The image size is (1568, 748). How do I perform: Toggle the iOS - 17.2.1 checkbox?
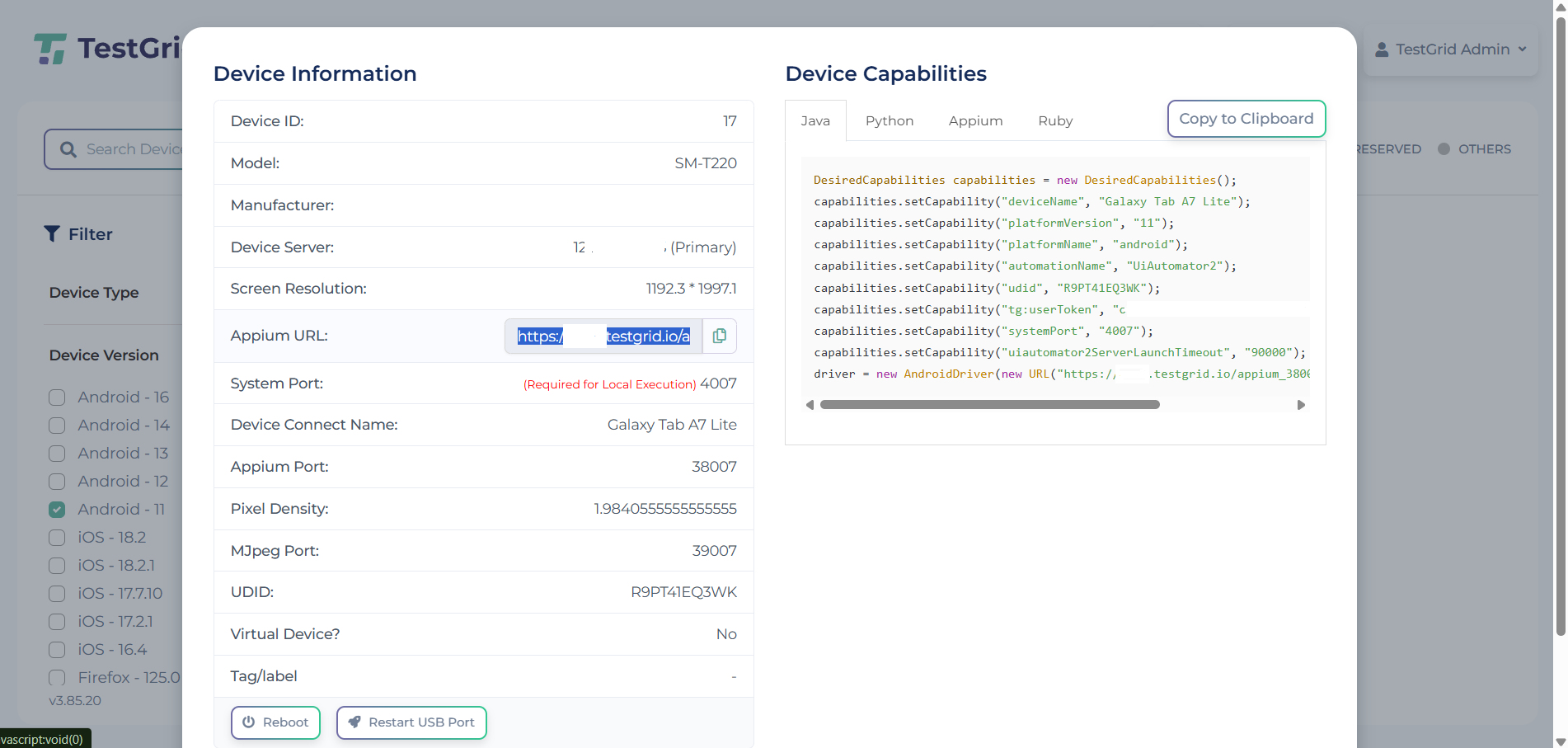pyautogui.click(x=57, y=622)
